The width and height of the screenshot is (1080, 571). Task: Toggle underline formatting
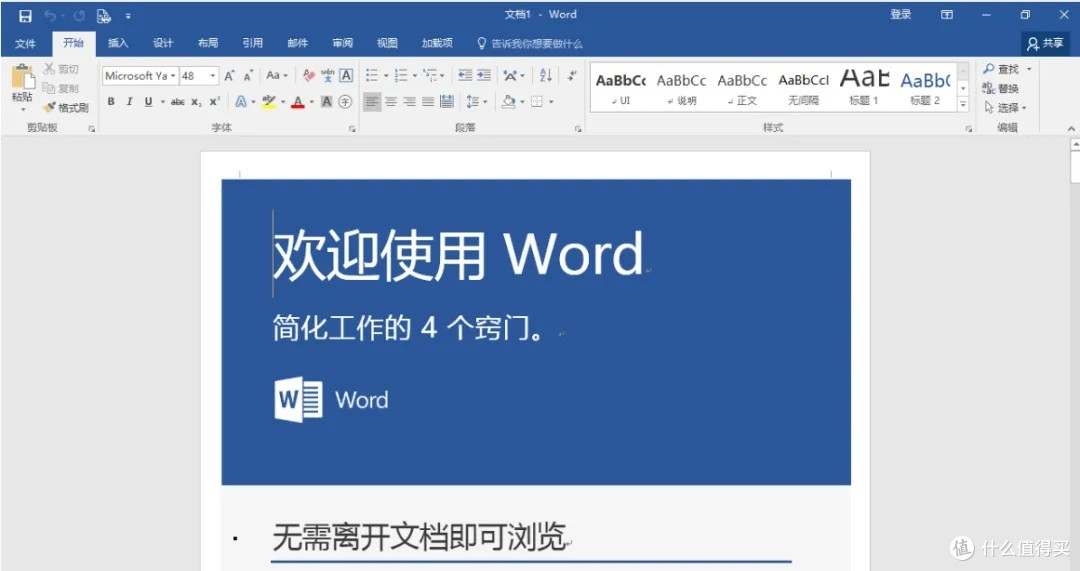[148, 102]
